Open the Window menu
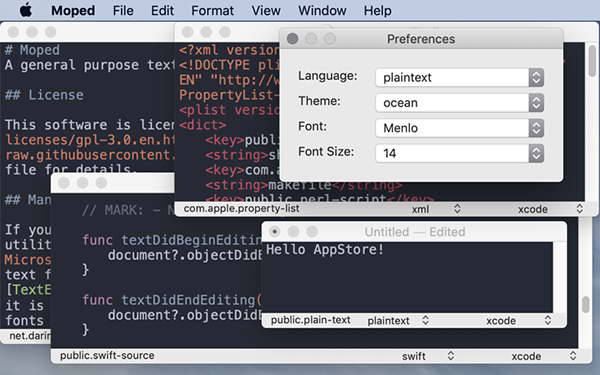The image size is (600, 375). pyautogui.click(x=322, y=10)
